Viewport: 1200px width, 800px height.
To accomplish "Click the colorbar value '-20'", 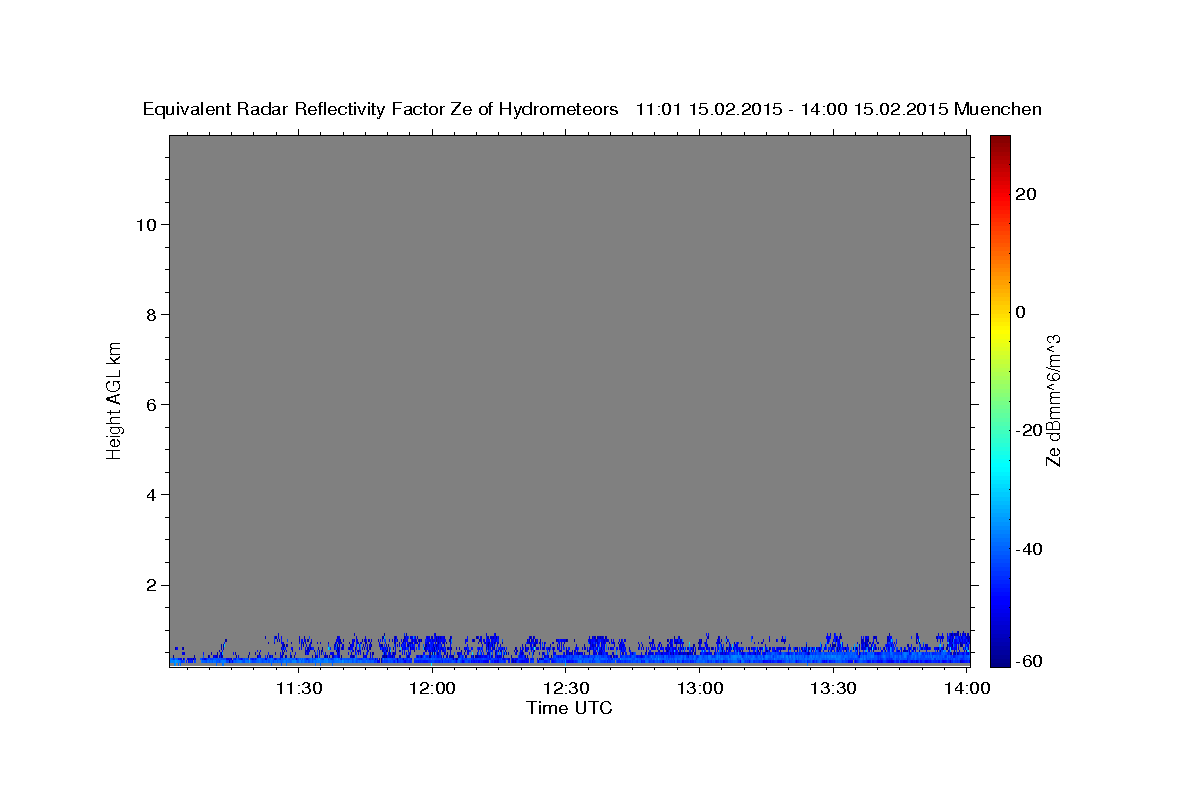I will click(1027, 431).
